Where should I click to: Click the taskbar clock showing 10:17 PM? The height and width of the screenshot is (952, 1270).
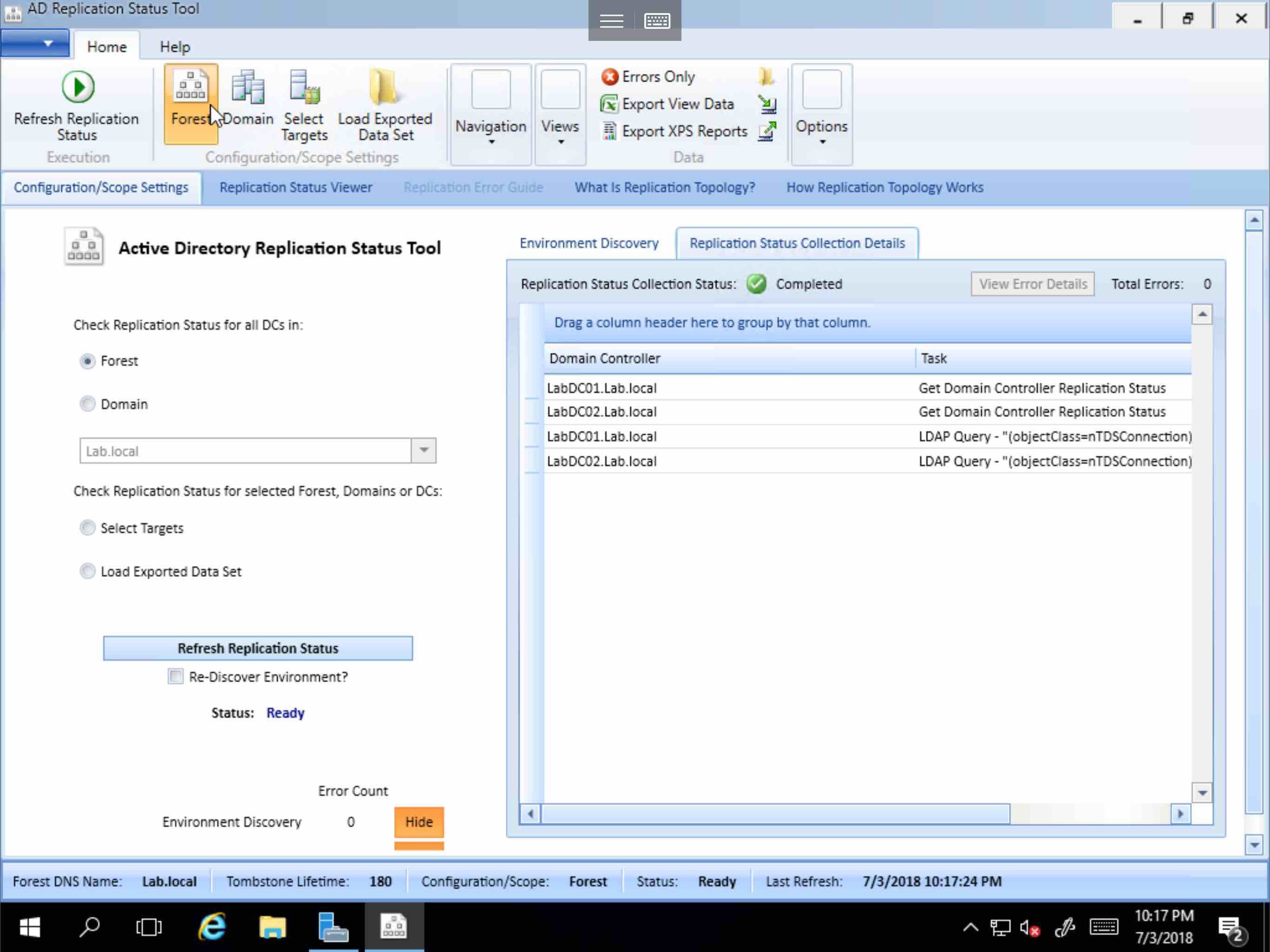[x=1164, y=927]
